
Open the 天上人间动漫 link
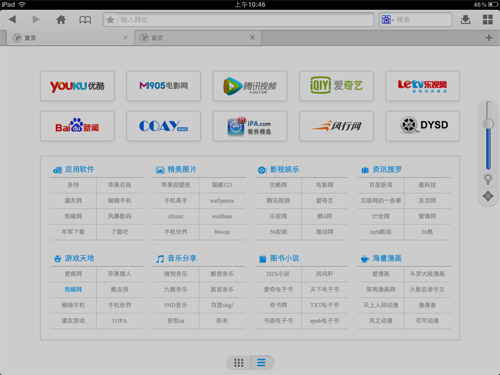coord(381,305)
